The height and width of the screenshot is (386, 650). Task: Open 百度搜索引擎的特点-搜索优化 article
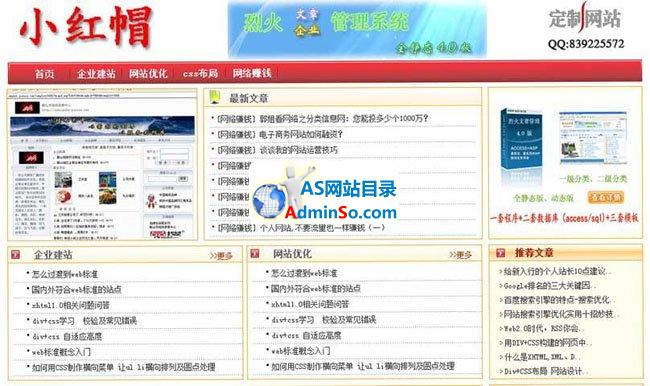(559, 300)
